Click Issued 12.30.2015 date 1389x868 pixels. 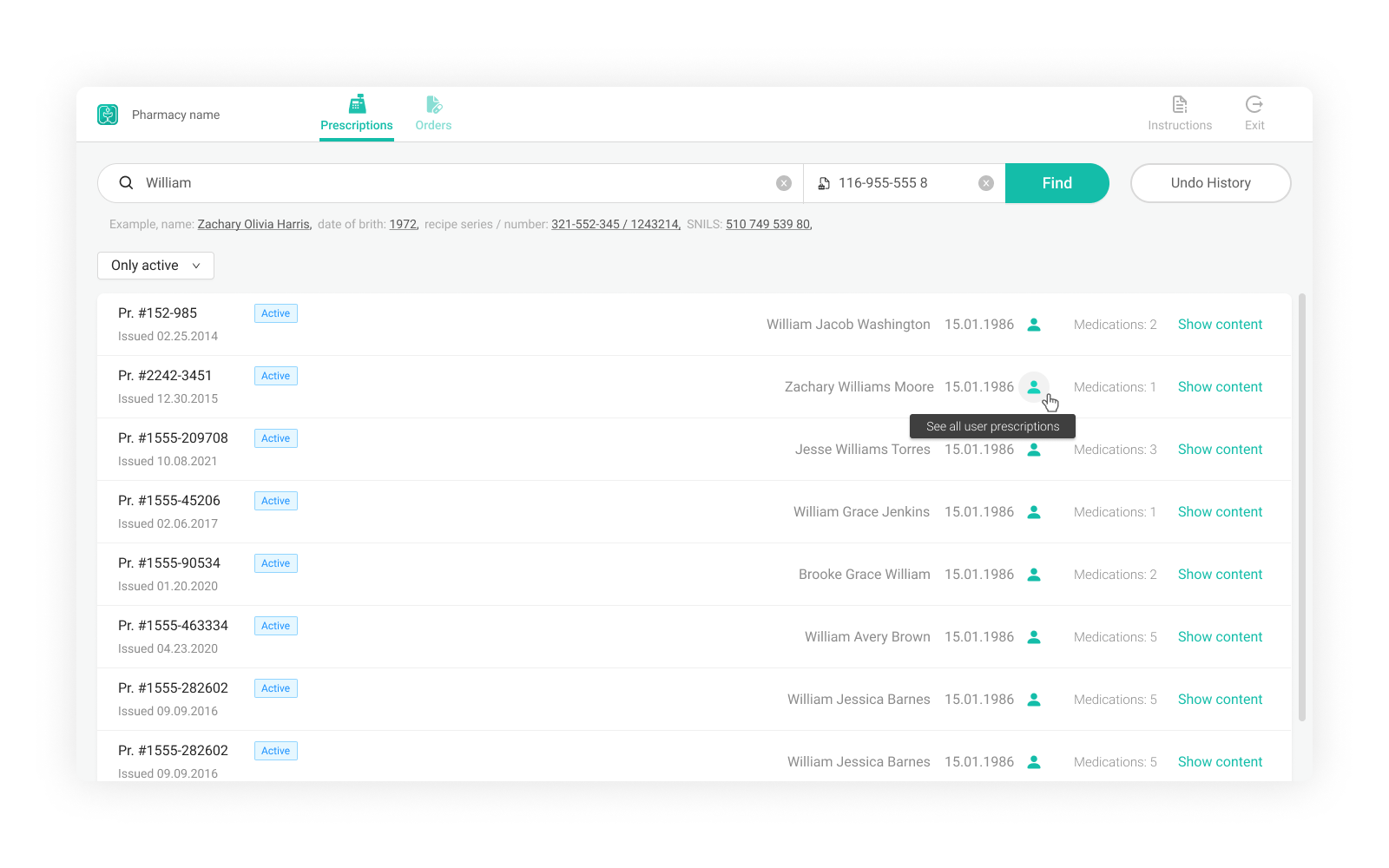168,399
